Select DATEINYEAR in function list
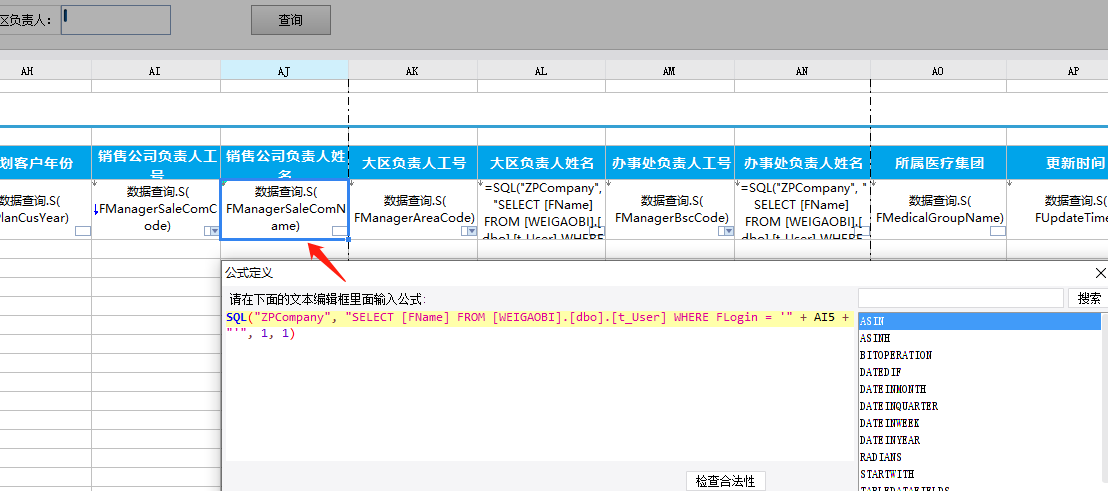Image resolution: width=1108 pixels, height=491 pixels. [x=980, y=440]
